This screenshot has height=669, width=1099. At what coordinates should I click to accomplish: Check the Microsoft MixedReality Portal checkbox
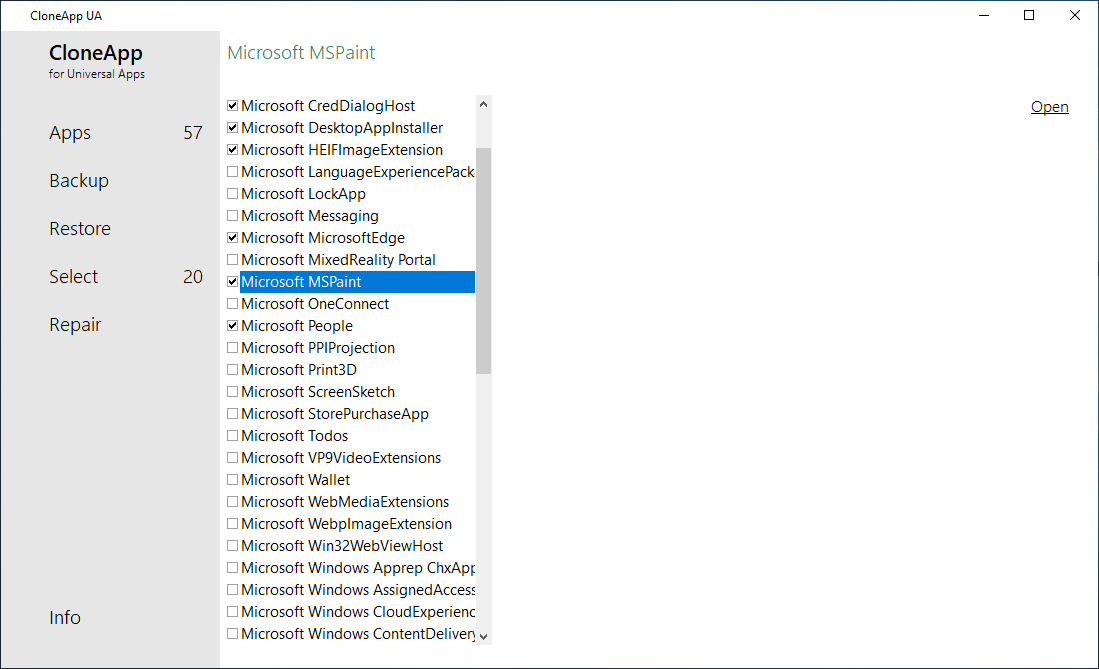233,259
